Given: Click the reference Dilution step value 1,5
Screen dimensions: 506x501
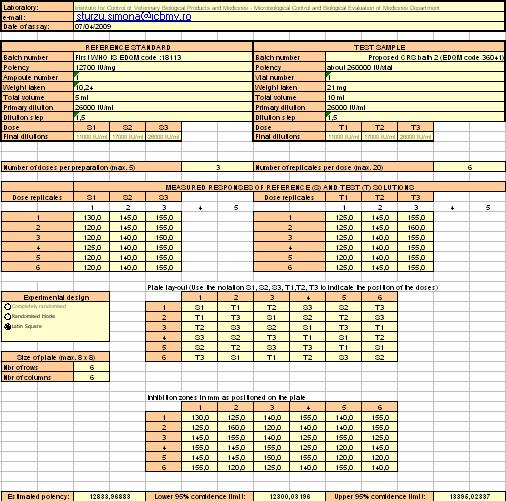Looking at the screenshot, I should (x=163, y=117).
